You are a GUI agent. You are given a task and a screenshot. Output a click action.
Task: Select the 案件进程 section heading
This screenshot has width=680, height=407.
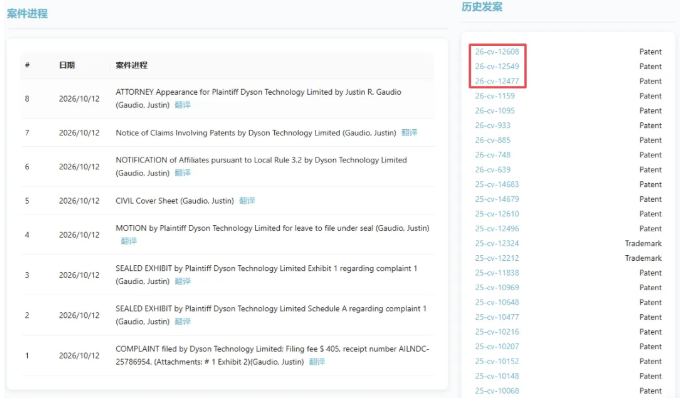pos(27,13)
